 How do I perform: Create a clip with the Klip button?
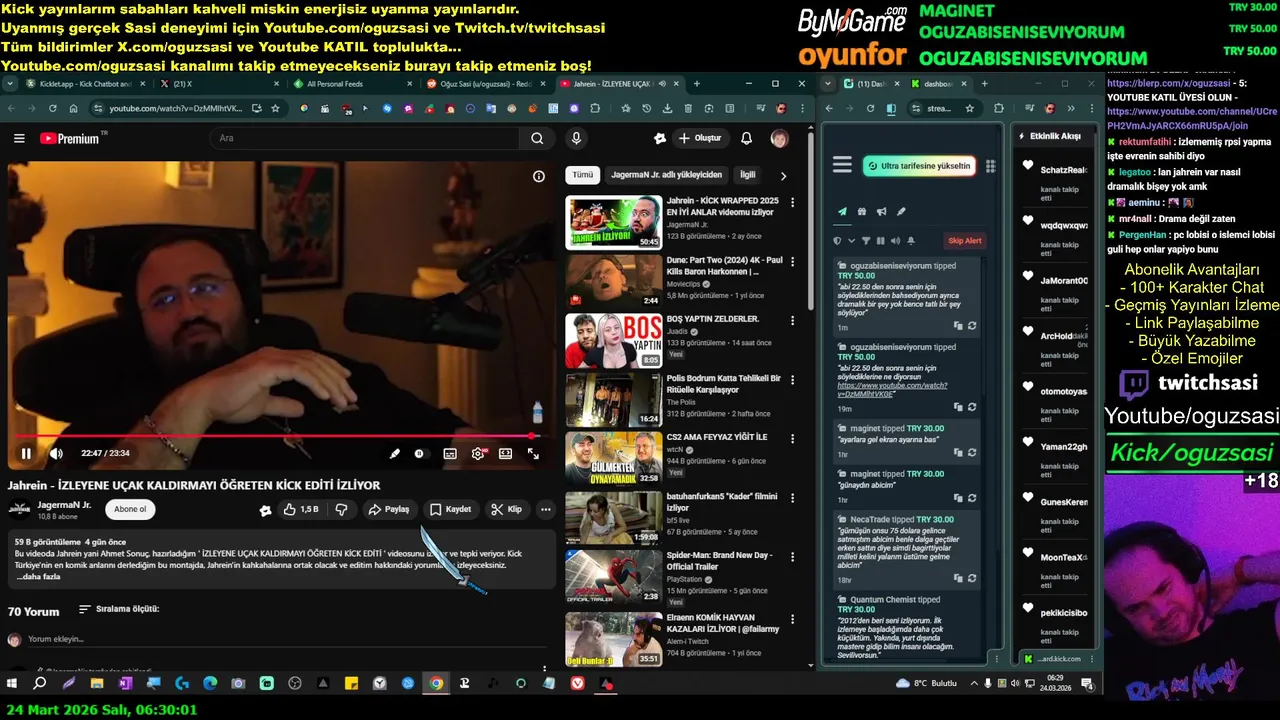pyautogui.click(x=507, y=509)
